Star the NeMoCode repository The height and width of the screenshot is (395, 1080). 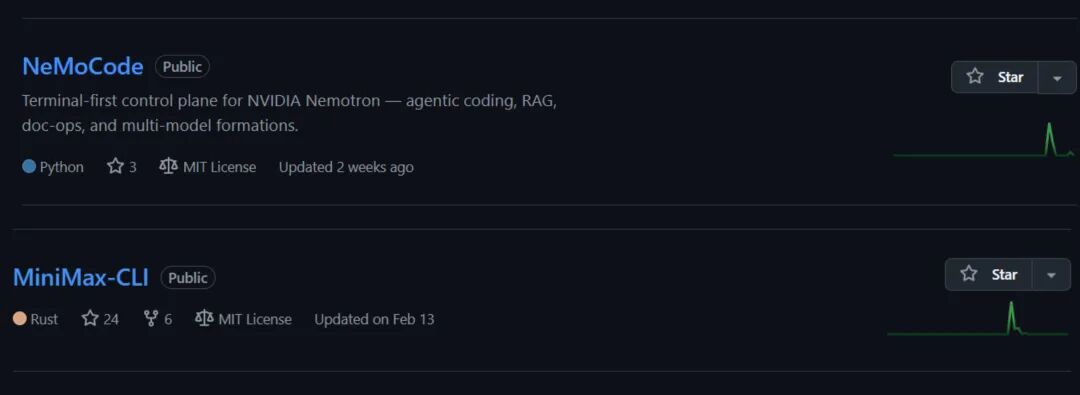(x=995, y=77)
